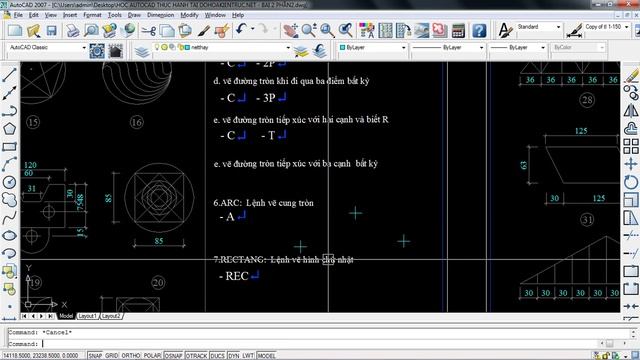Open the Standard text style dropdown
This screenshot has height=360, width=640.
point(539,27)
